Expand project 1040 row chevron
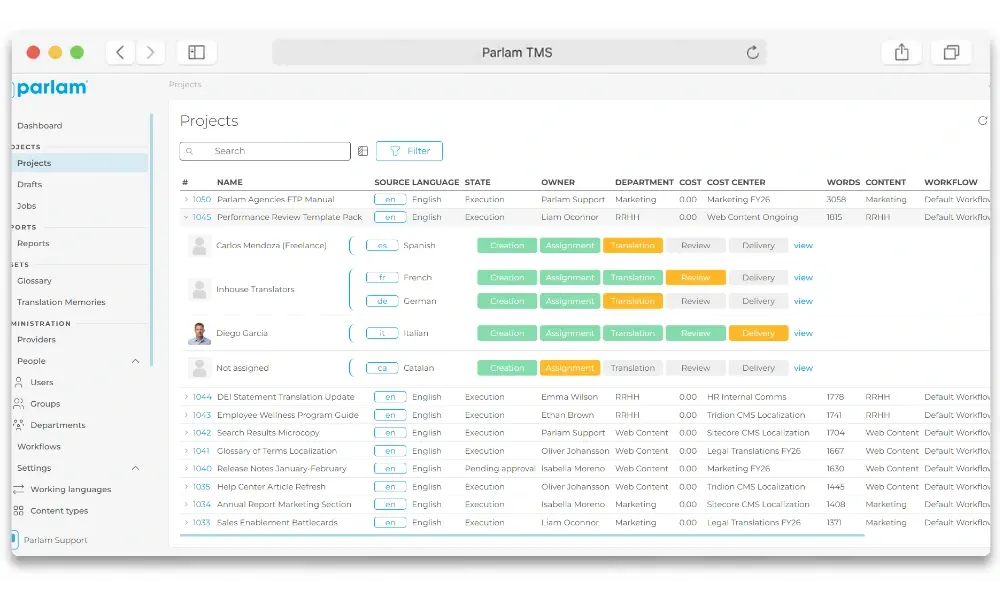This screenshot has height=600, width=1000. pos(186,469)
